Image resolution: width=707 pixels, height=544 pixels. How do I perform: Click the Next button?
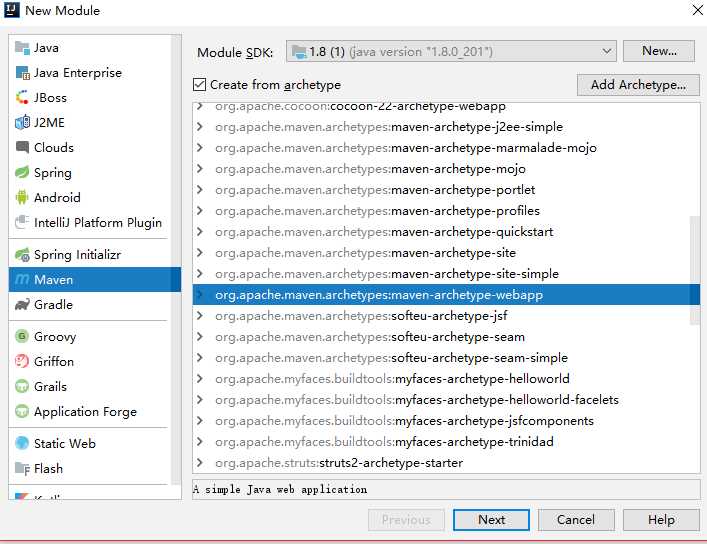tap(491, 520)
